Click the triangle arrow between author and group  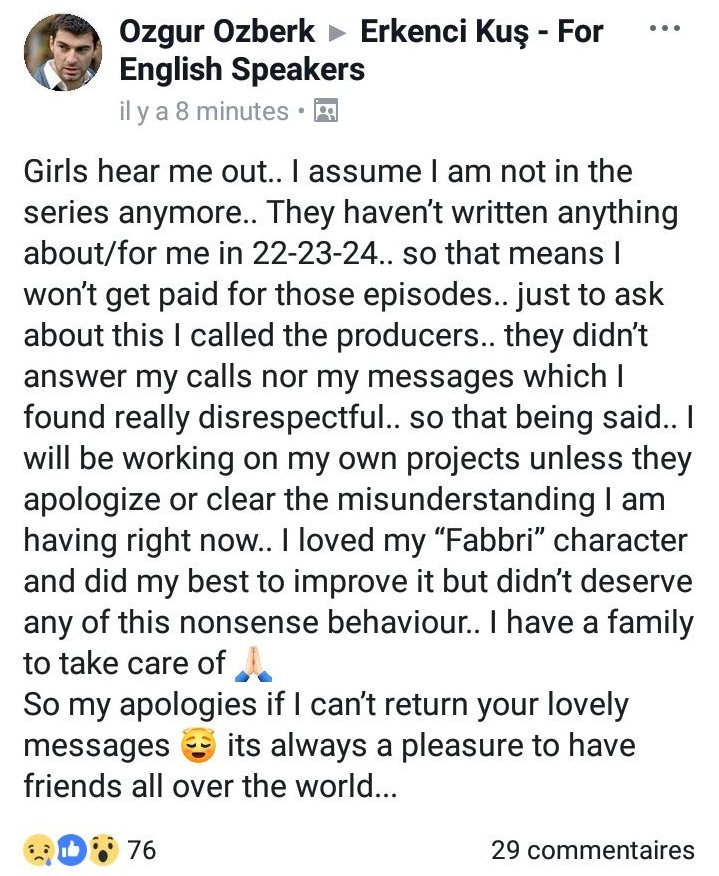[338, 33]
